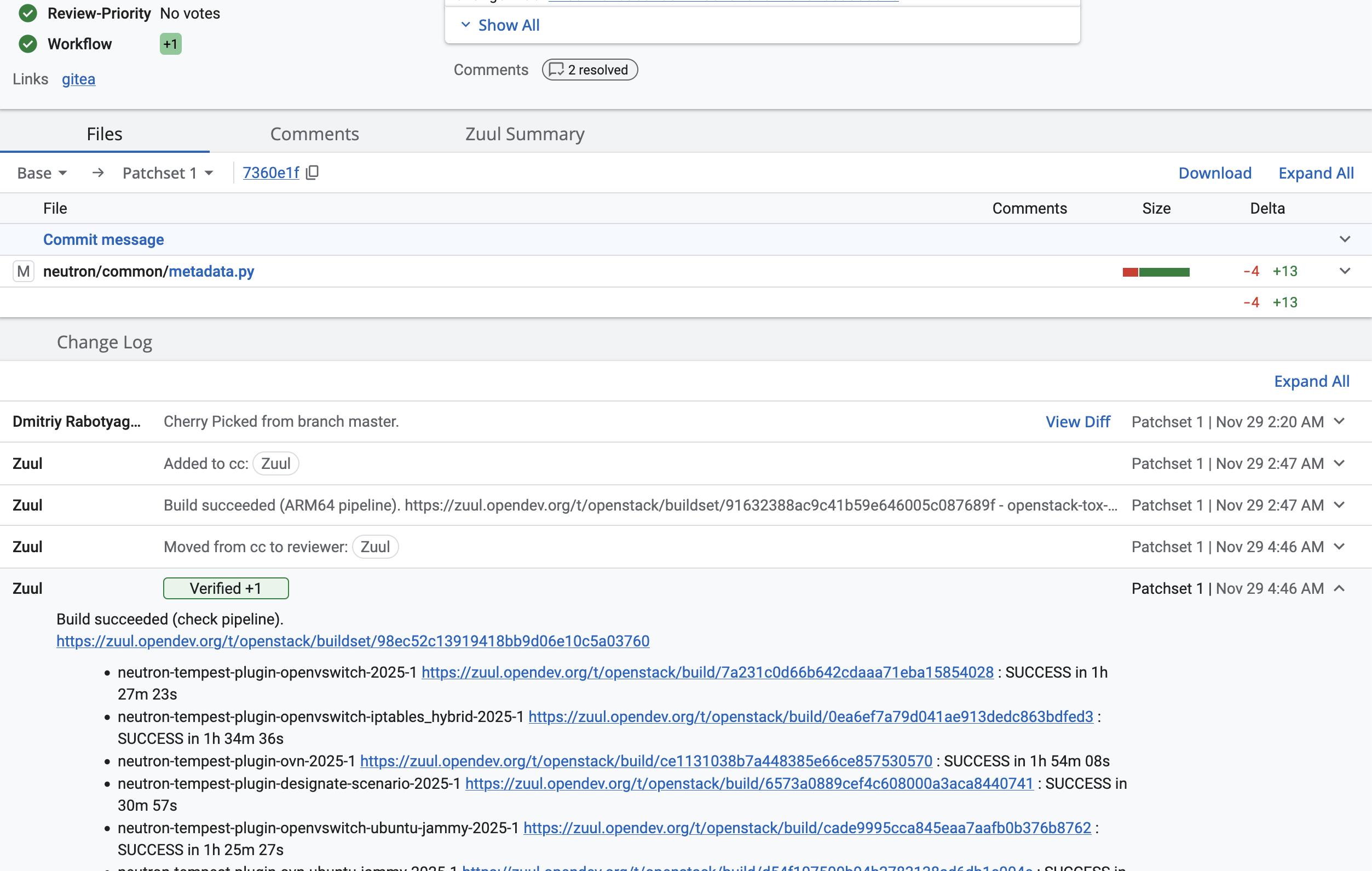
Task: Copy the 7360e1f commit hash
Action: (x=312, y=173)
